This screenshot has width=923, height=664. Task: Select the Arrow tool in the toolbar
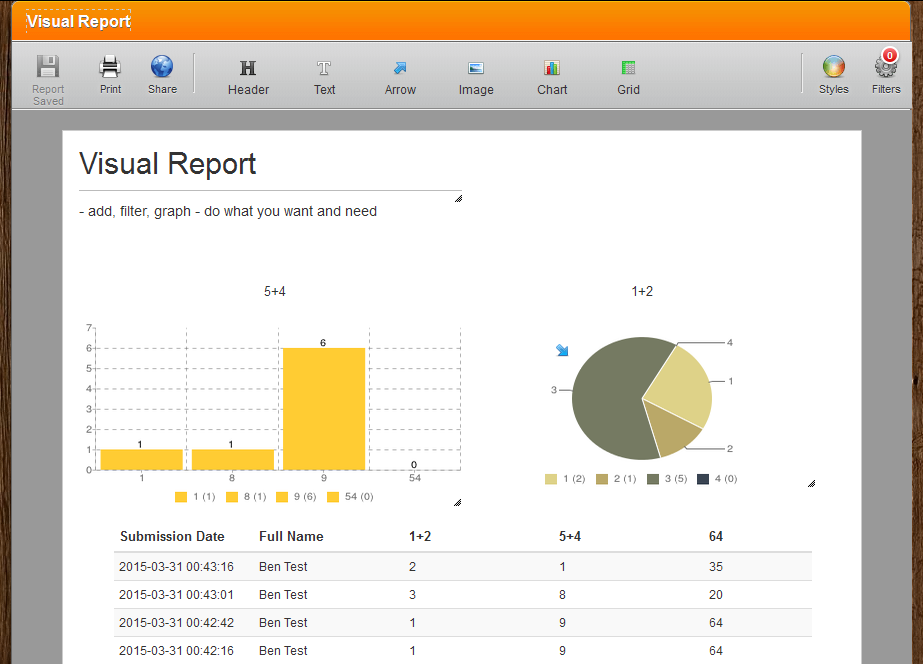400,70
